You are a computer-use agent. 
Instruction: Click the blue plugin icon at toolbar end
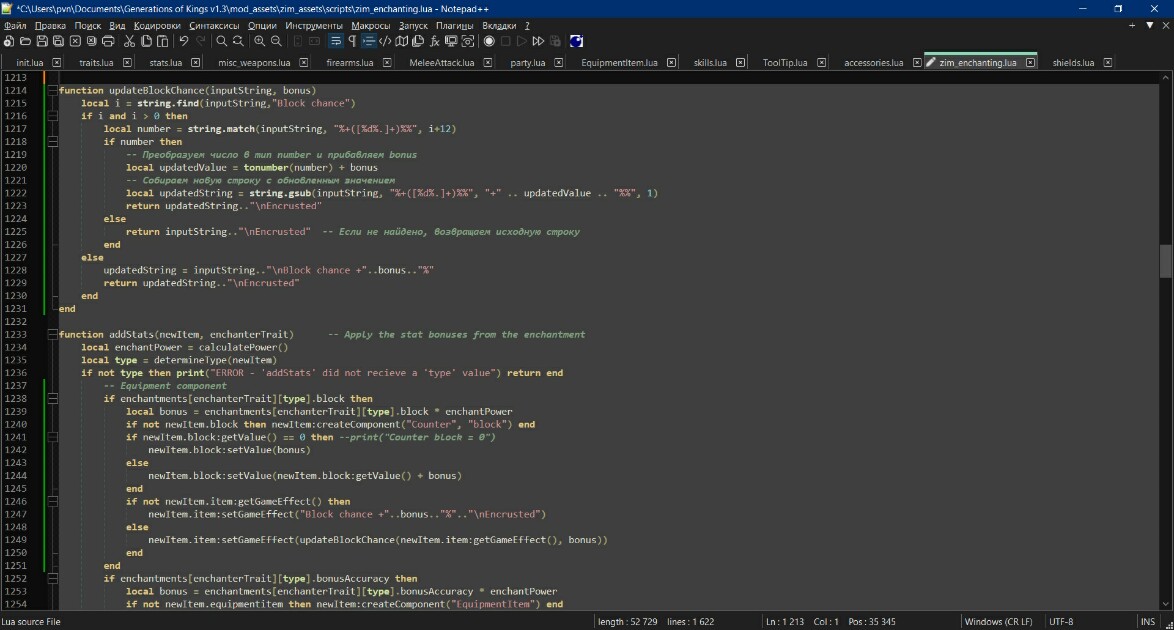tap(576, 41)
